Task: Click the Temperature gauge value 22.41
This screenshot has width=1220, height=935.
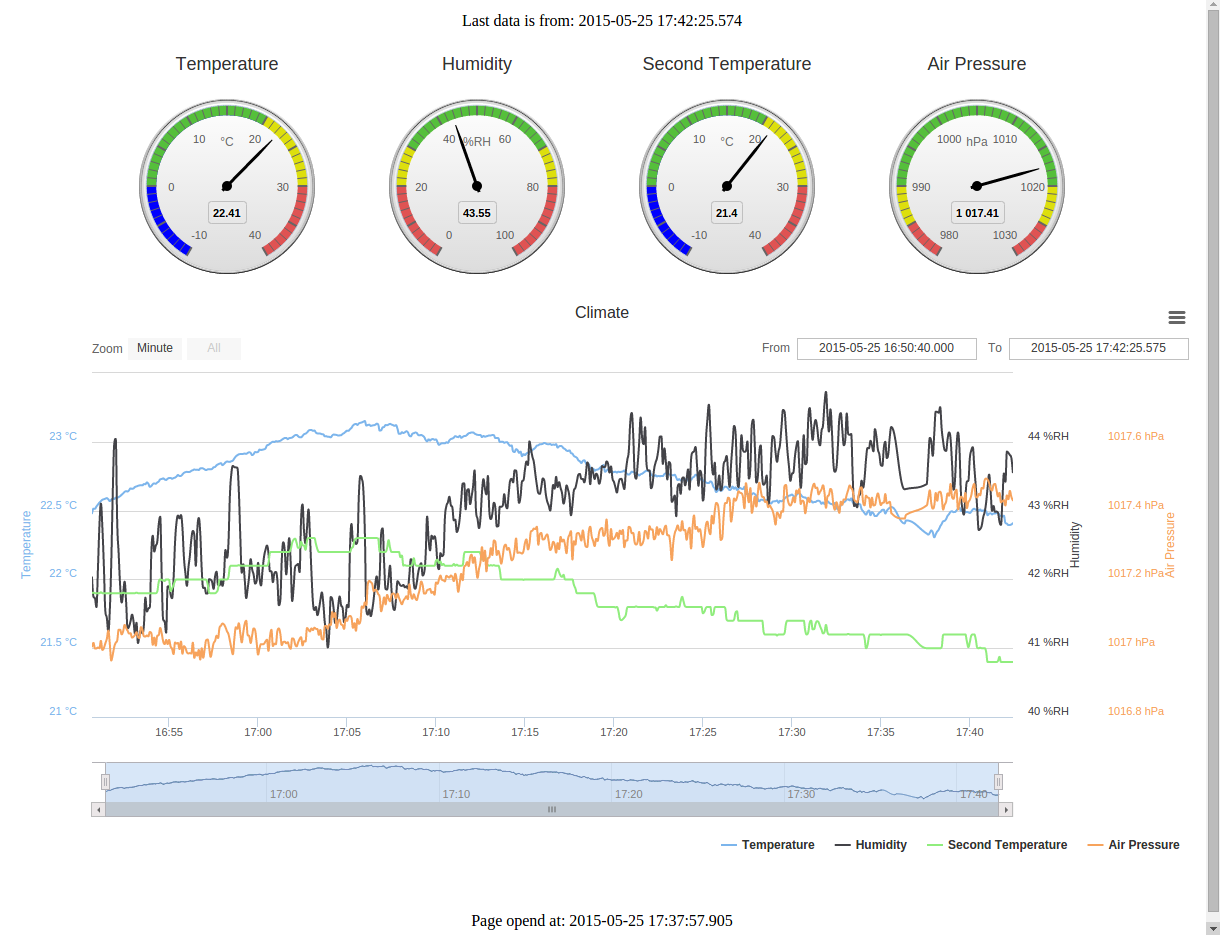Action: (227, 213)
